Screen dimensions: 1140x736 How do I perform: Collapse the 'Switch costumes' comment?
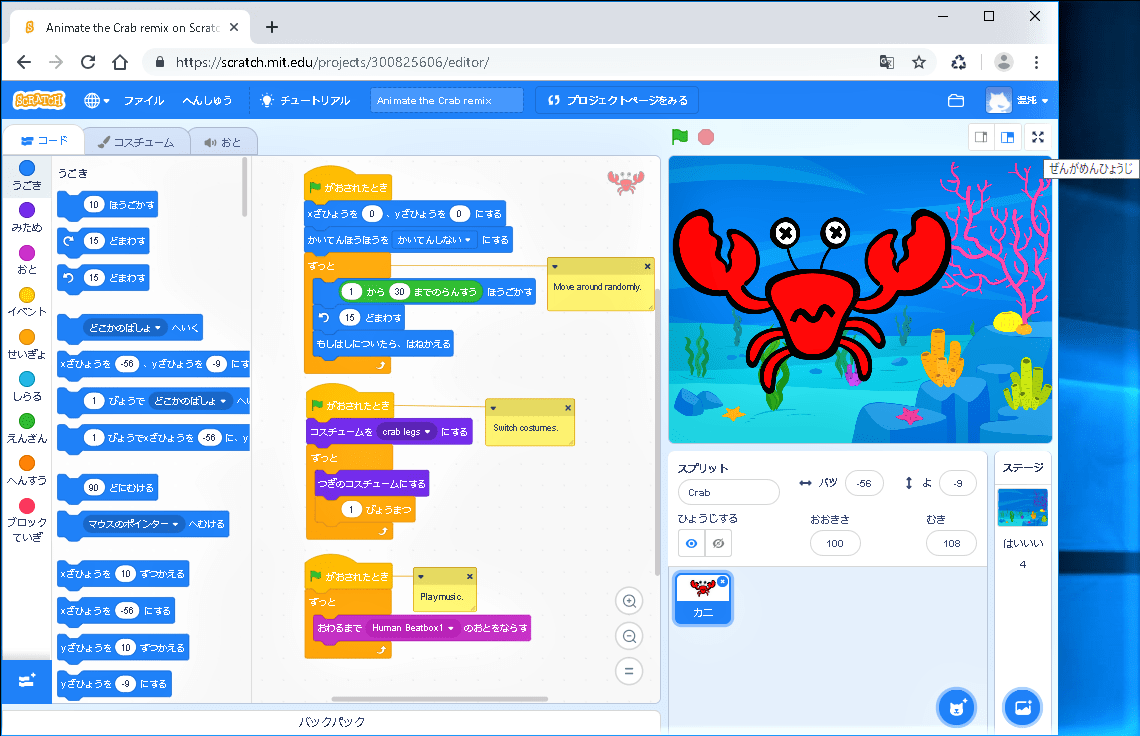(493, 408)
